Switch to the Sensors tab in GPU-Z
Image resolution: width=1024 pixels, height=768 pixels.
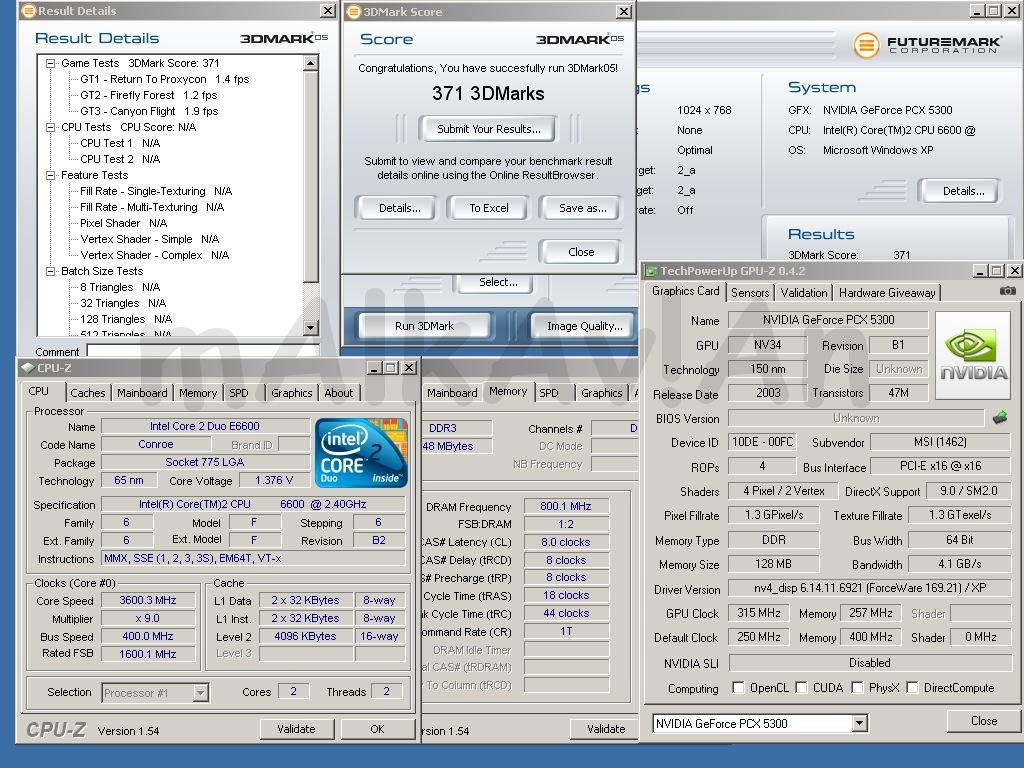point(750,293)
